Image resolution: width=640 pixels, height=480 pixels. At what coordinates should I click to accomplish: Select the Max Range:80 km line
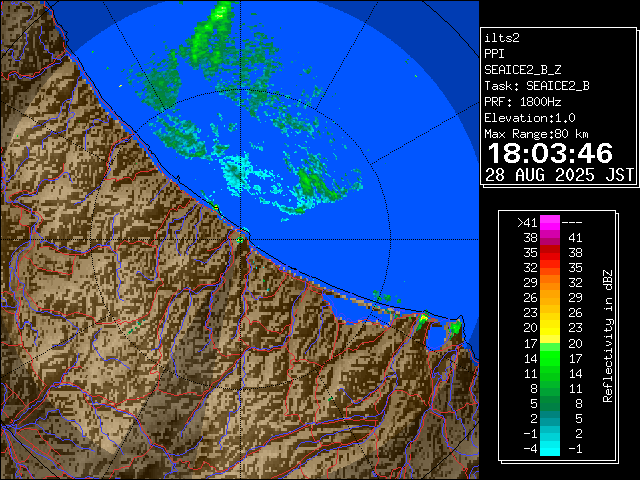pyautogui.click(x=536, y=133)
